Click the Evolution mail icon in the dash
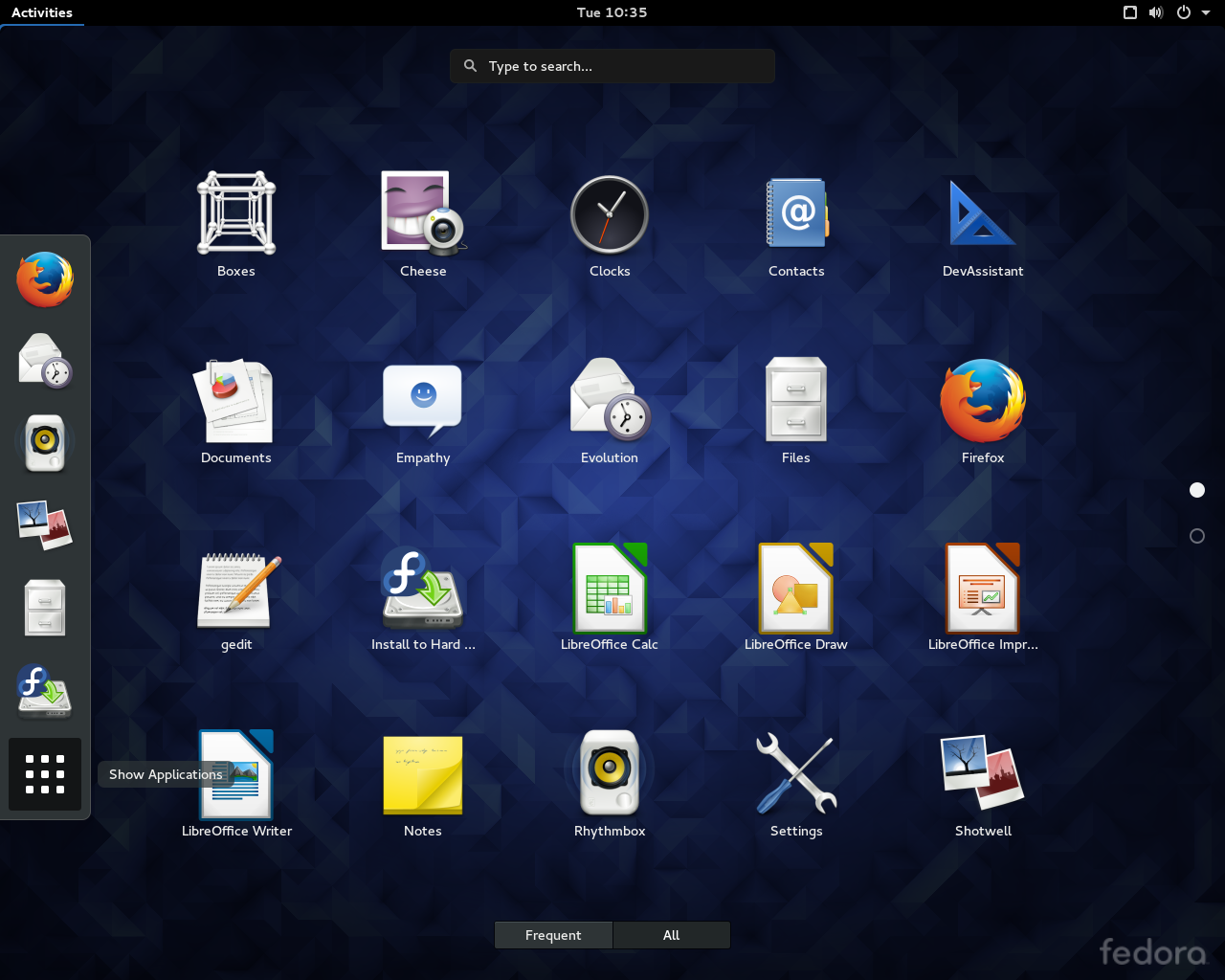 (45, 361)
